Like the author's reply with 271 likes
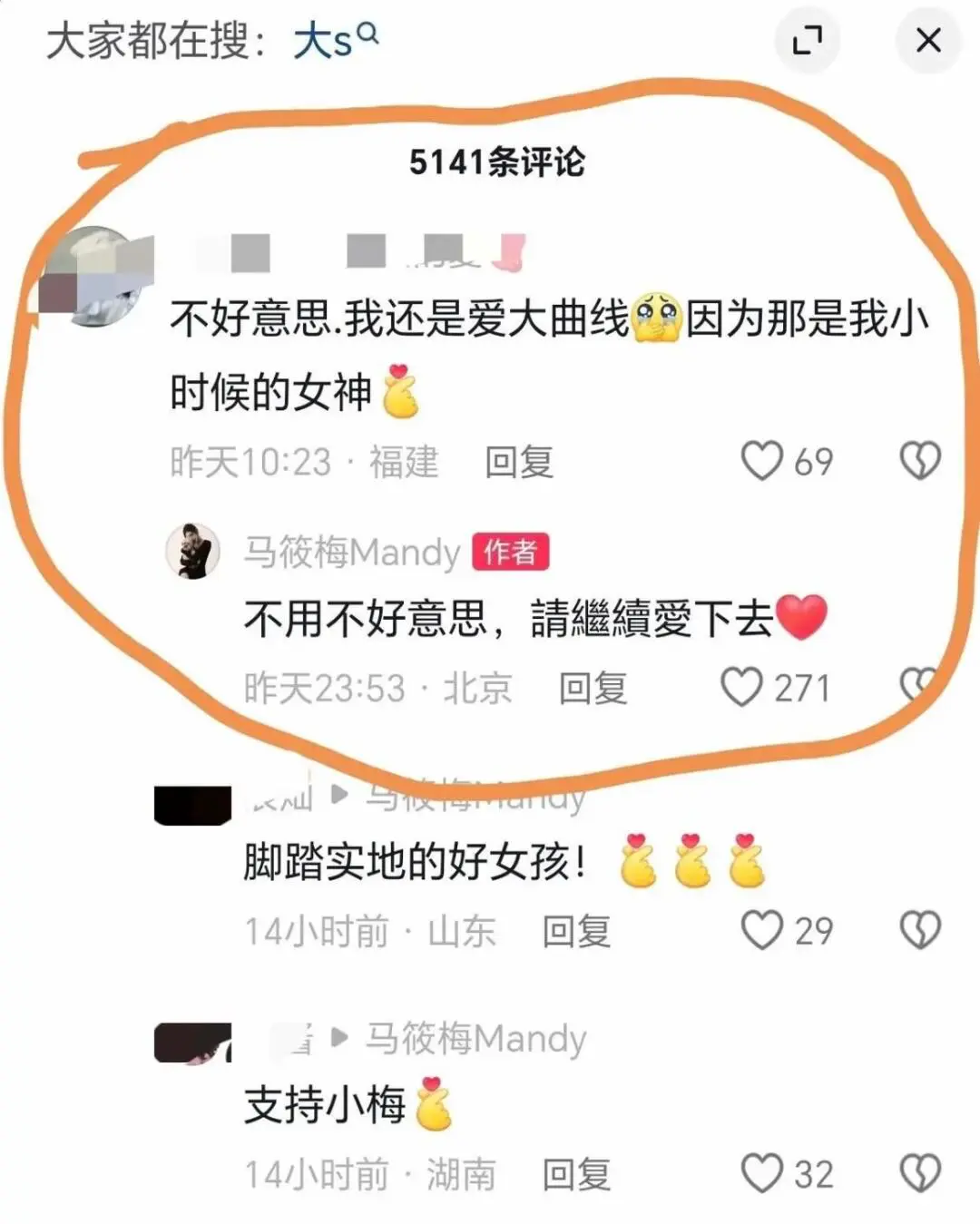 [741, 687]
